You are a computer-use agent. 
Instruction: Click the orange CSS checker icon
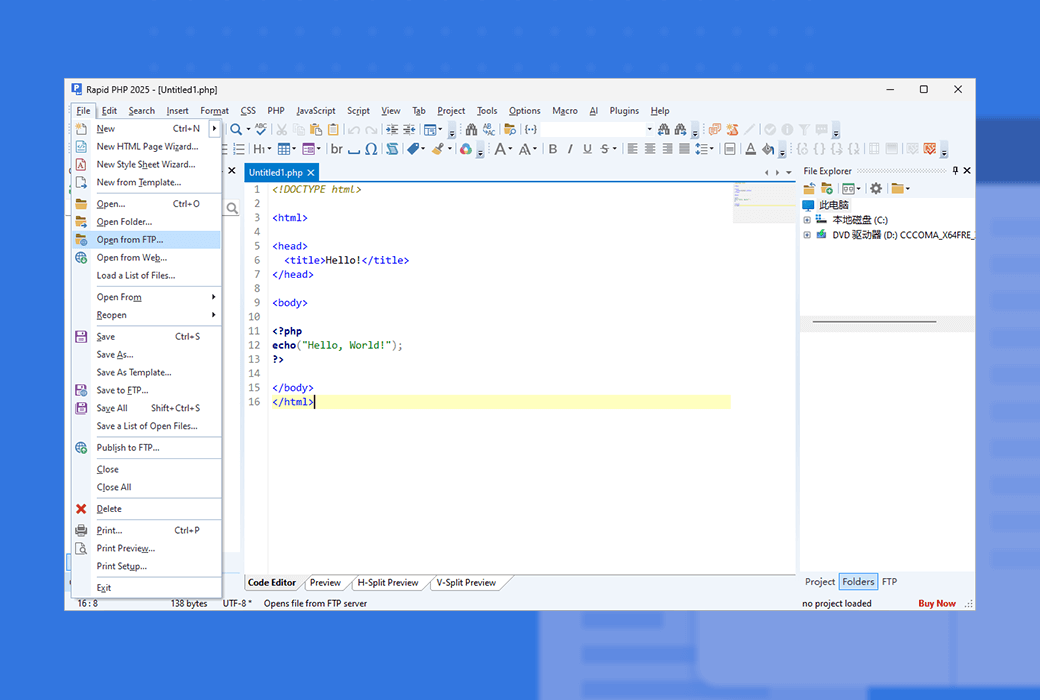[x=732, y=129]
